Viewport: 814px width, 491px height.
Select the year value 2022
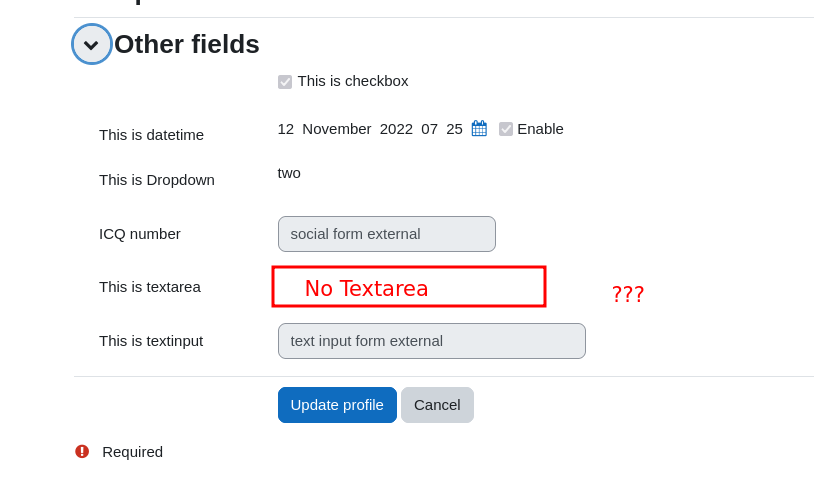tap(396, 129)
